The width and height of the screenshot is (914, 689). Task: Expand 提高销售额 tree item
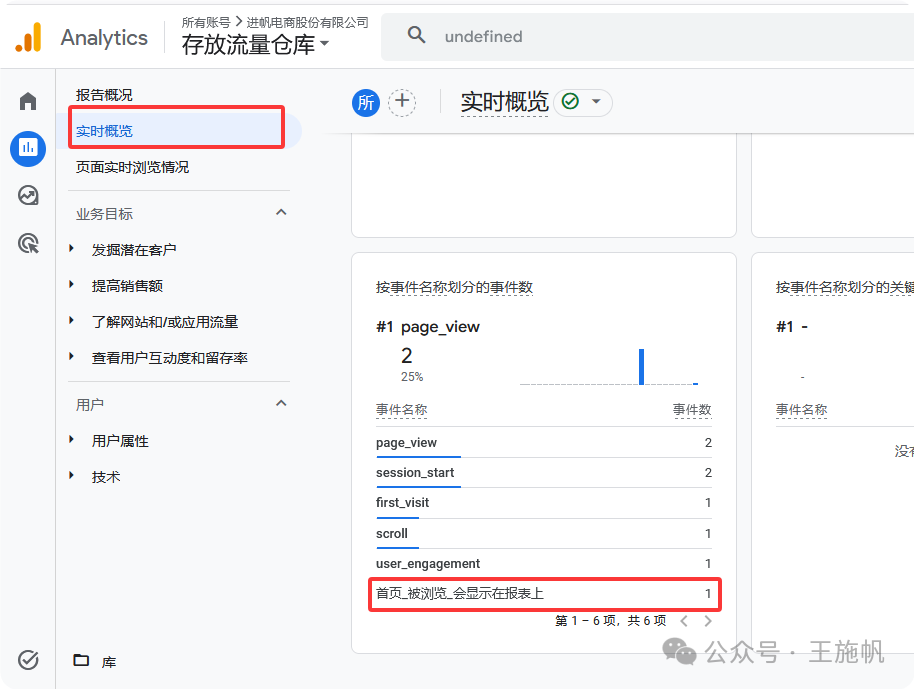click(x=71, y=284)
